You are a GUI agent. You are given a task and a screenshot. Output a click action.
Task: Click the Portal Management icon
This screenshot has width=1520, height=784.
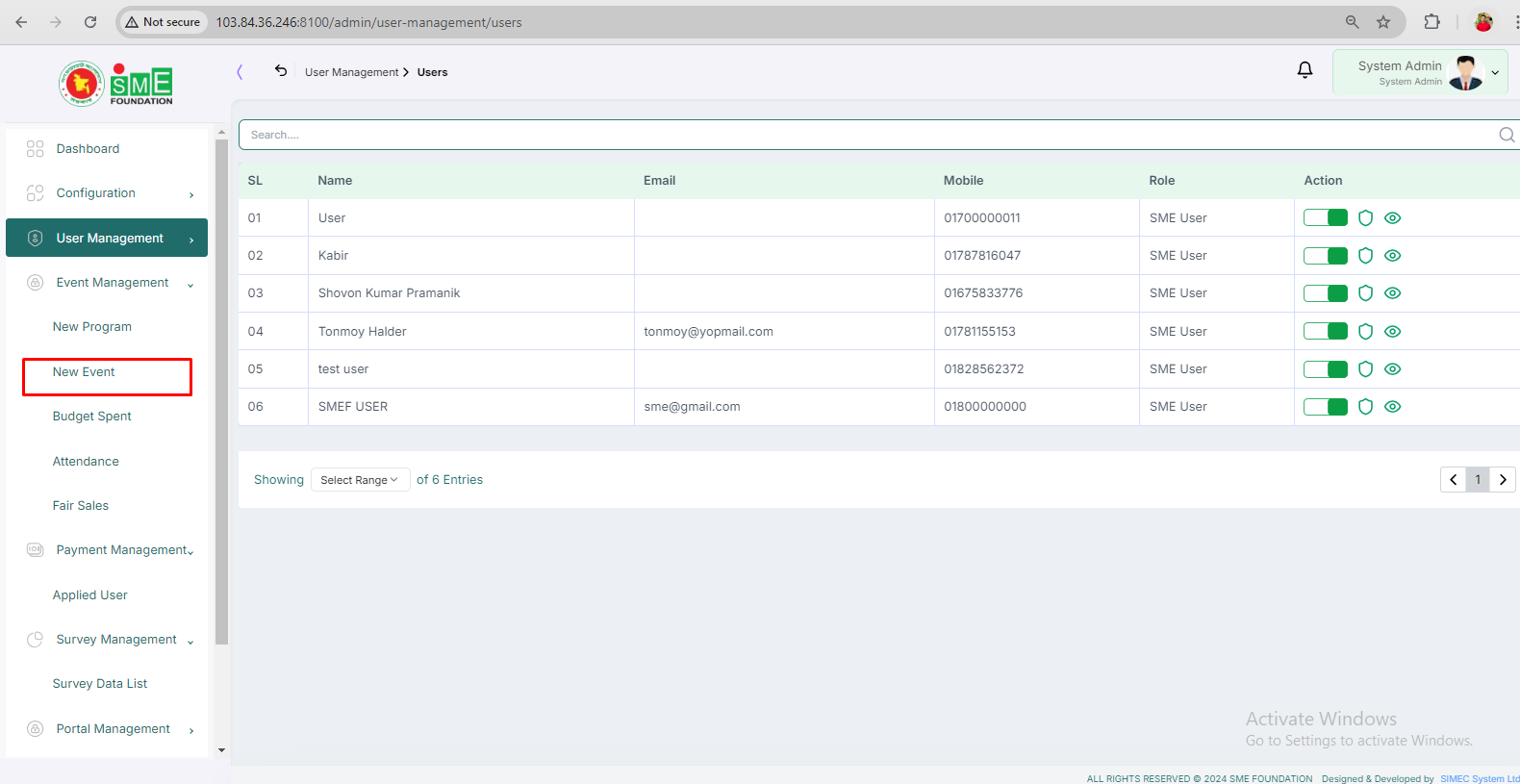[36, 729]
